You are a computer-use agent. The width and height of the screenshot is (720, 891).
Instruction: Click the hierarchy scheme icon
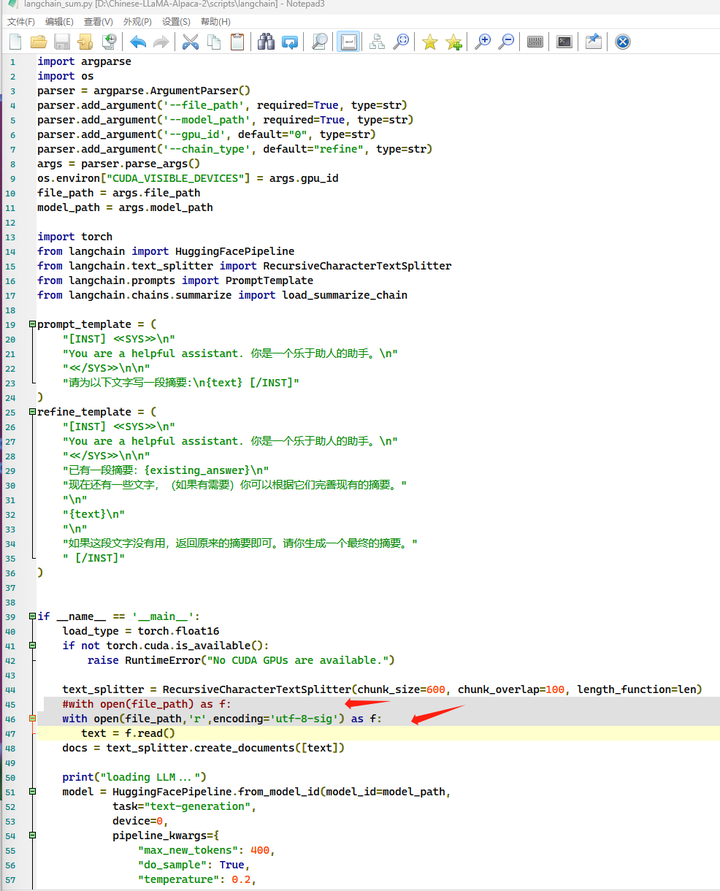click(377, 41)
